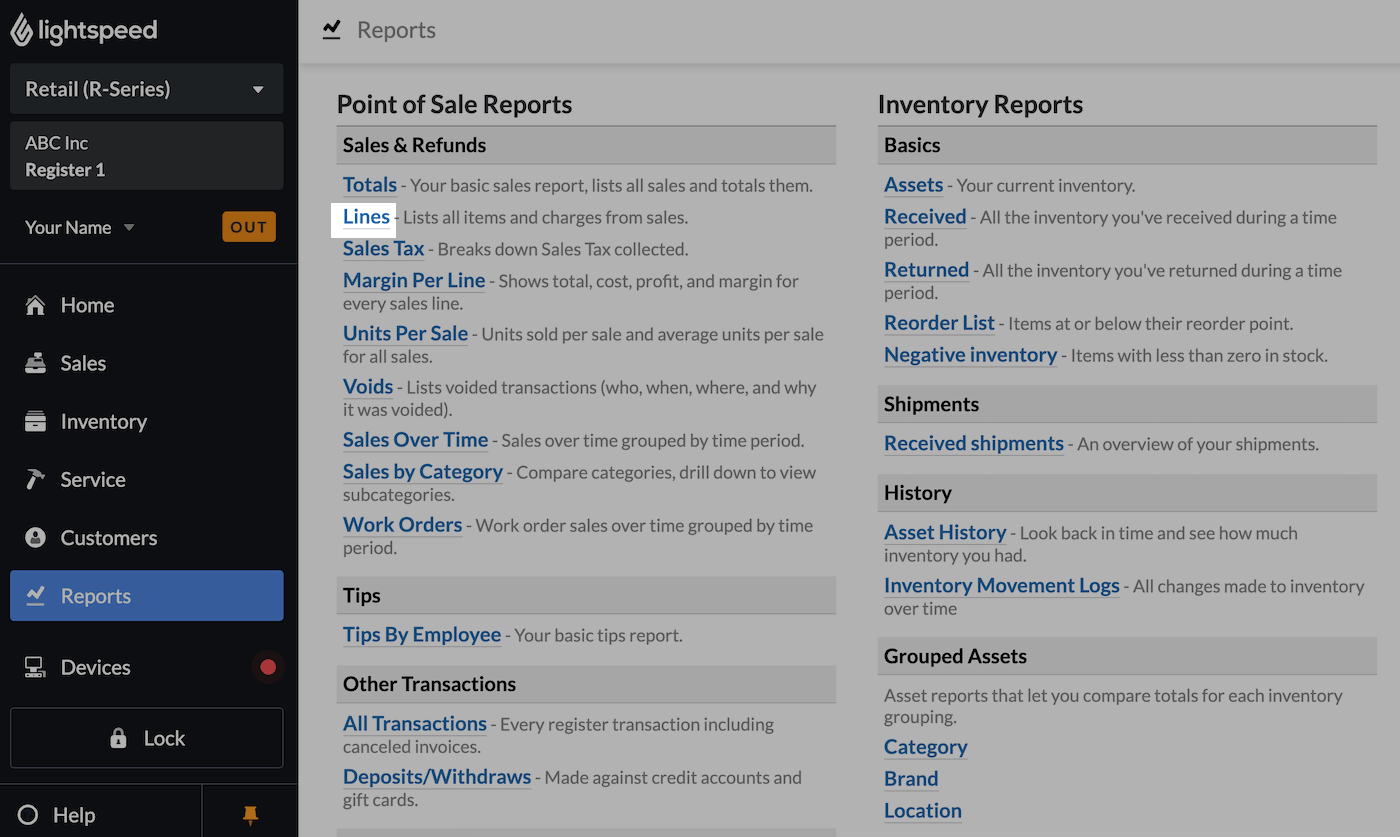Viewport: 1400px width, 837px height.
Task: Open the Tips By Employee report
Action: tap(422, 635)
